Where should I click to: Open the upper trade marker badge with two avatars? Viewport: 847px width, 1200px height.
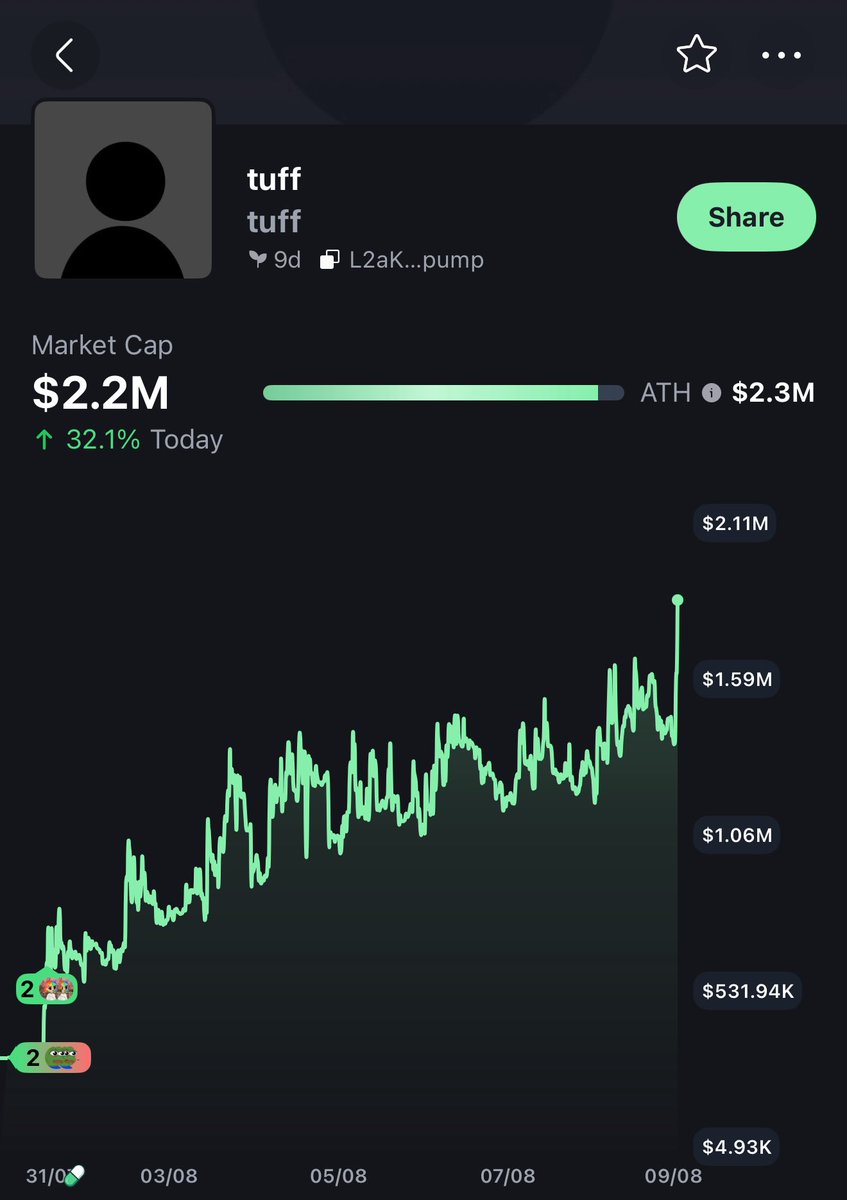[46, 990]
